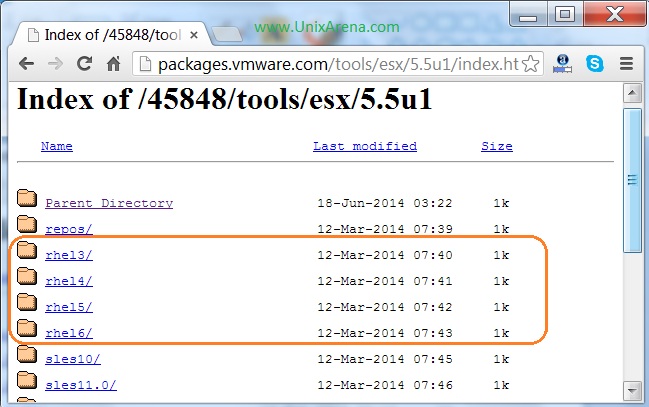
Task: Open the sles10/ folder link
Action: click(x=73, y=359)
